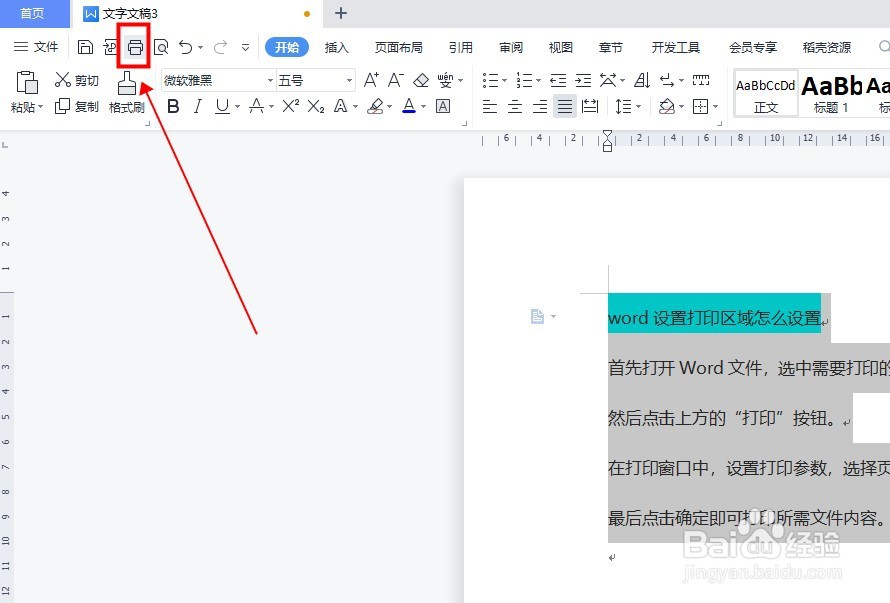Apply character border icon A in box
The image size is (890, 603).
443,106
